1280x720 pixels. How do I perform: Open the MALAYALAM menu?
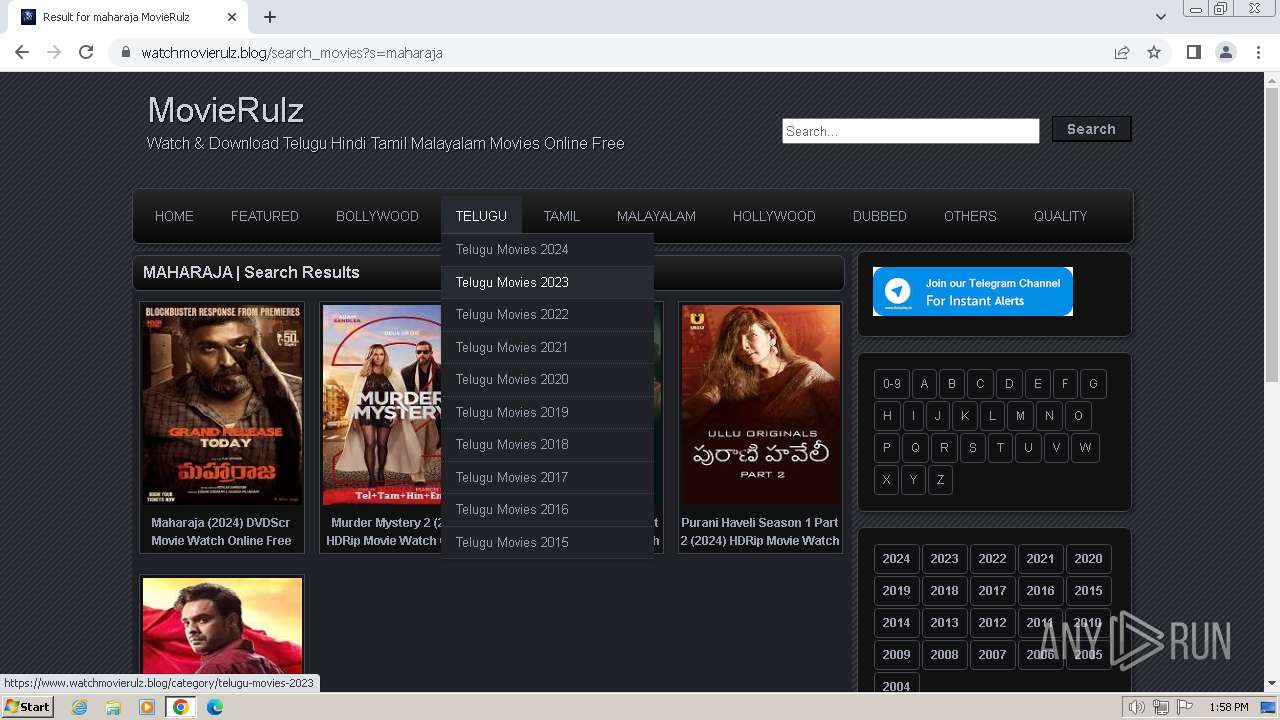point(656,216)
